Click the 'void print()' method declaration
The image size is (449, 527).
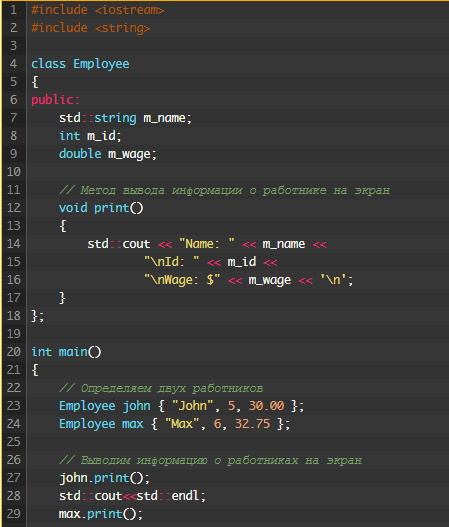[101, 208]
